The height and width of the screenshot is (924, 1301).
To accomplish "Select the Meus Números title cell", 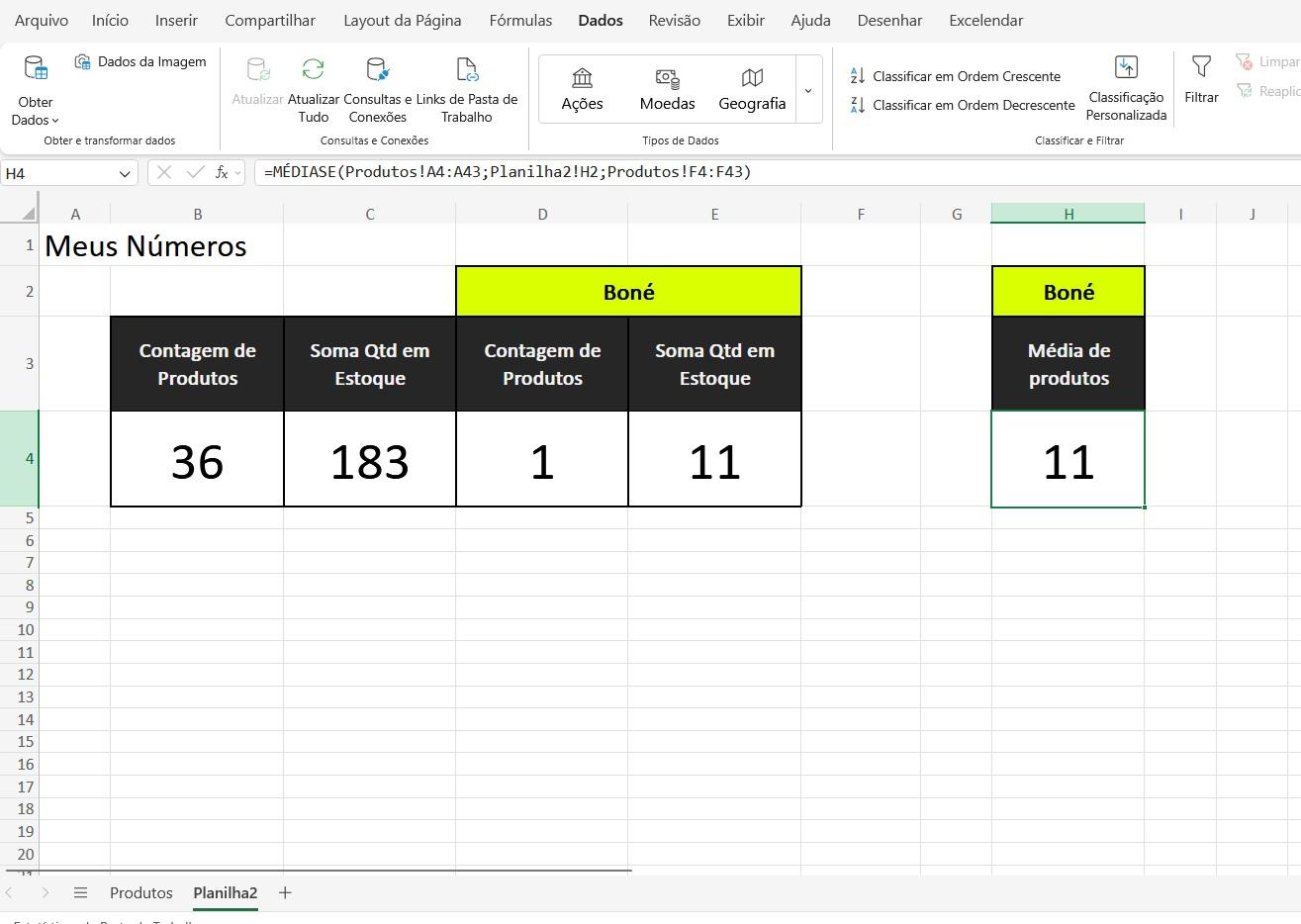I will [x=75, y=245].
